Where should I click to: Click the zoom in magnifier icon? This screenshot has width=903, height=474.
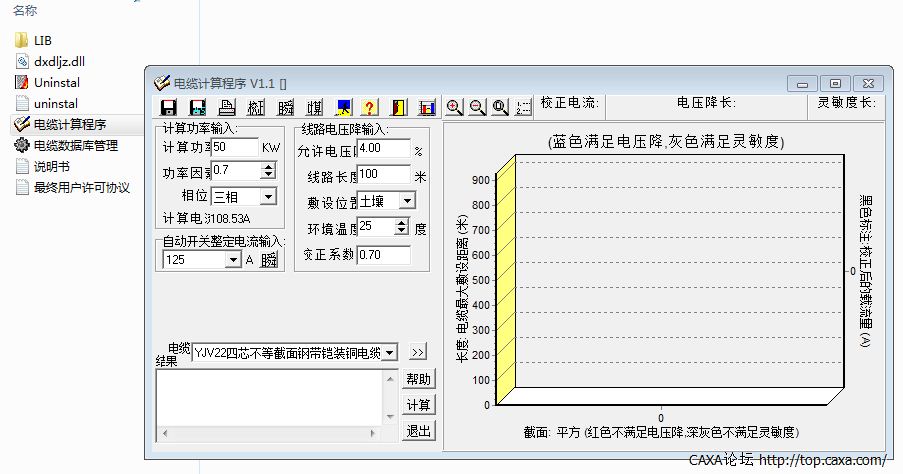(x=454, y=107)
